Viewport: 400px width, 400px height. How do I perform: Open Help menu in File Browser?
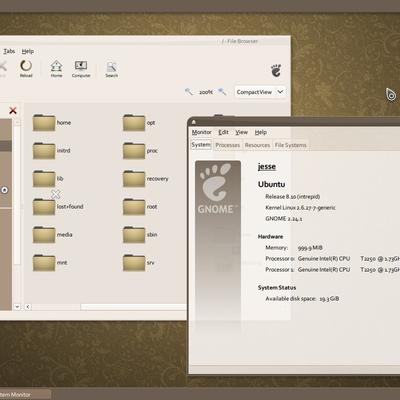pyautogui.click(x=28, y=51)
